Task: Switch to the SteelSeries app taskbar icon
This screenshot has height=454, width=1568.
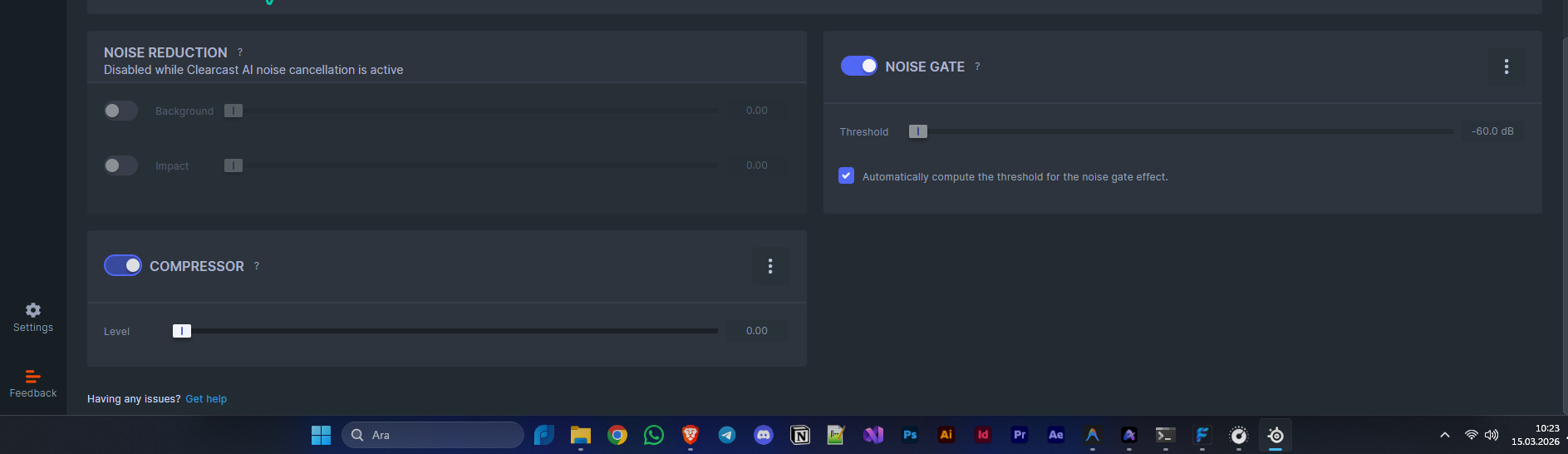Action: [1276, 435]
